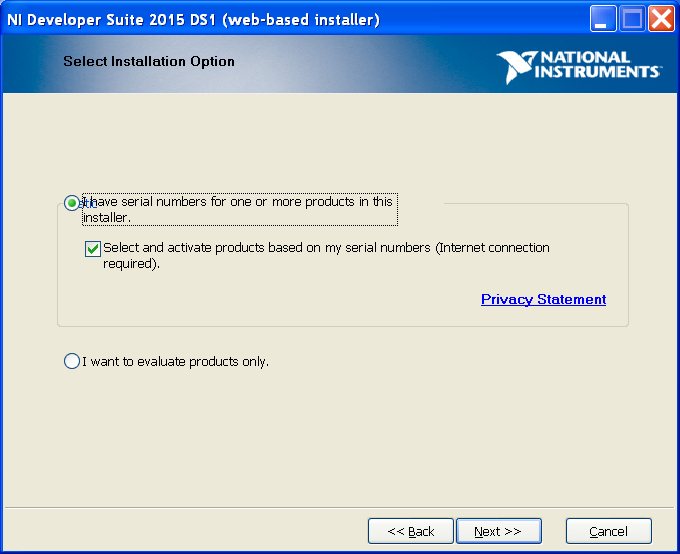The image size is (680, 554).
Task: Click the installer title bar text
Action: [x=193, y=20]
